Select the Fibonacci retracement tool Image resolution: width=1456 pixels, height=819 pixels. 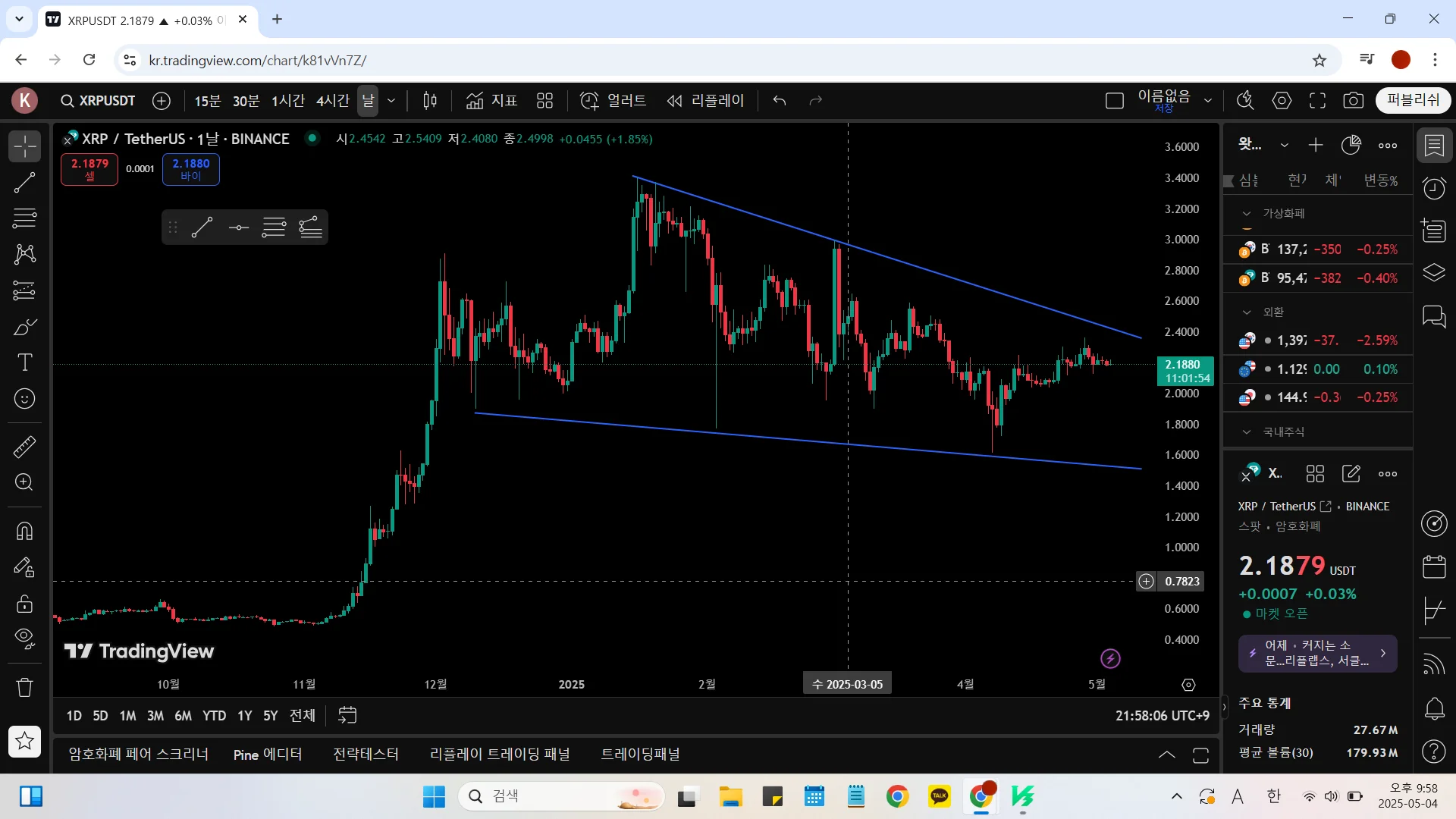(x=24, y=218)
